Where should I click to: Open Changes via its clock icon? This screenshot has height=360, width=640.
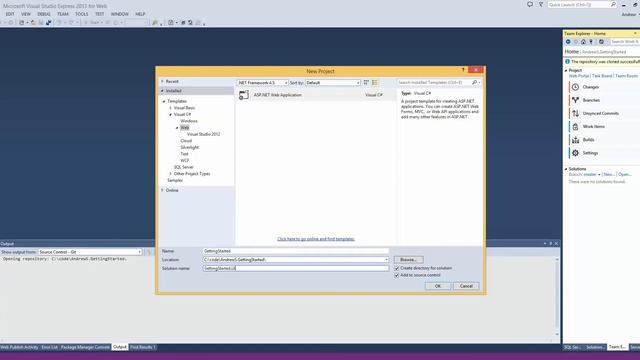[575, 87]
